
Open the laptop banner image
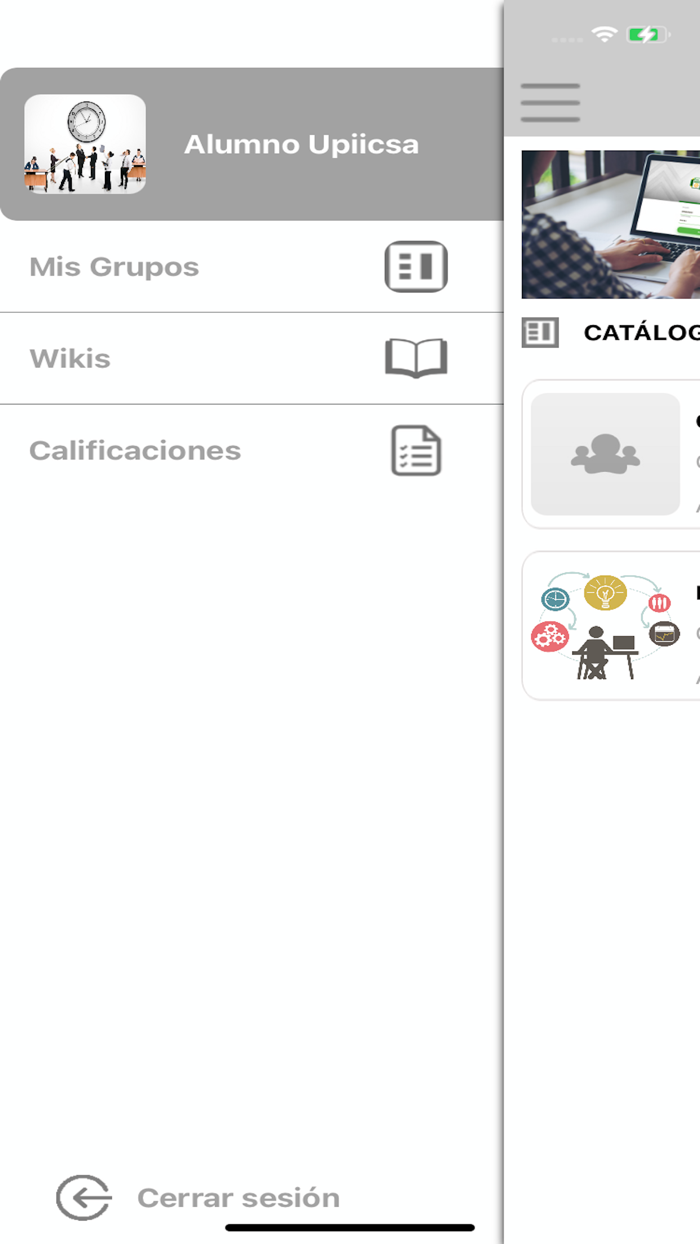pos(611,224)
